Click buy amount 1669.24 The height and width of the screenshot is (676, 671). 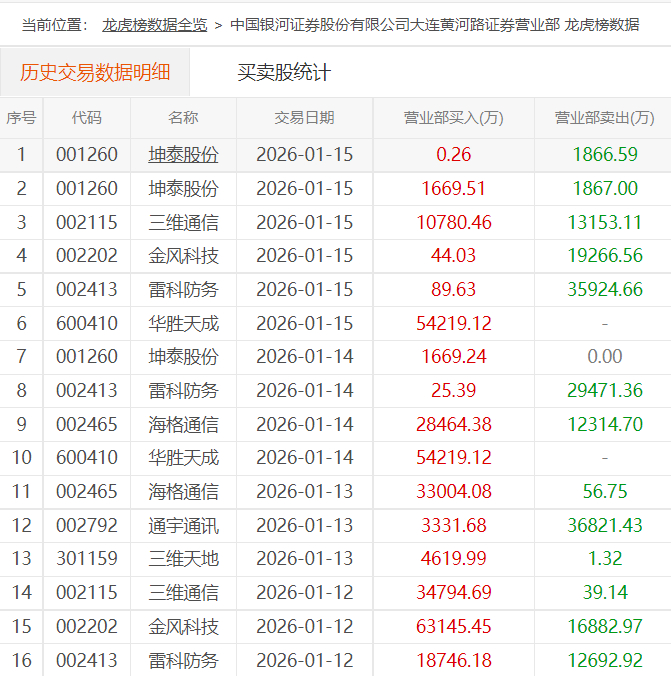pyautogui.click(x=454, y=357)
